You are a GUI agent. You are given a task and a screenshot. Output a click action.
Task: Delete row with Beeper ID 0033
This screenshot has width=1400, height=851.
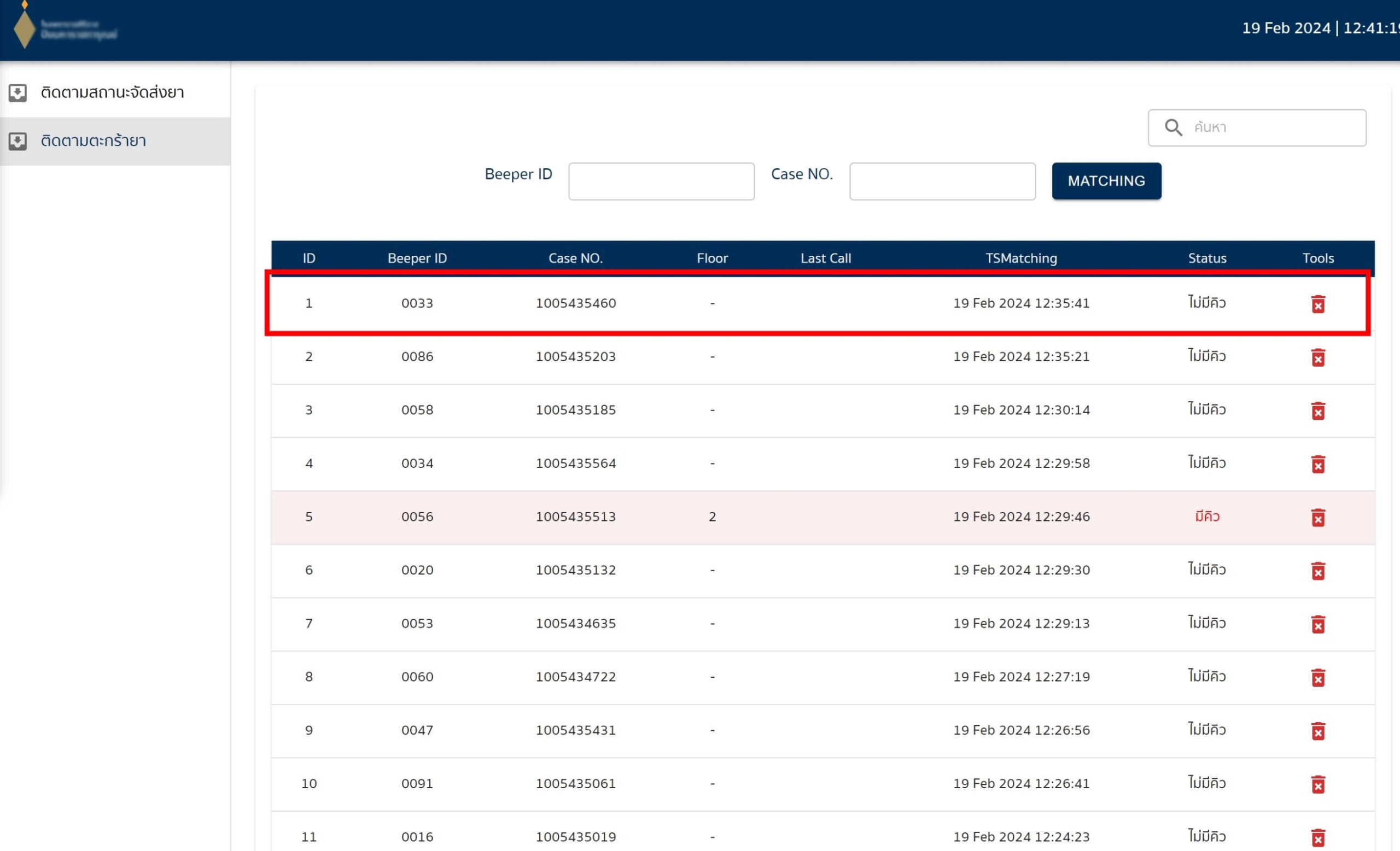tap(1317, 304)
